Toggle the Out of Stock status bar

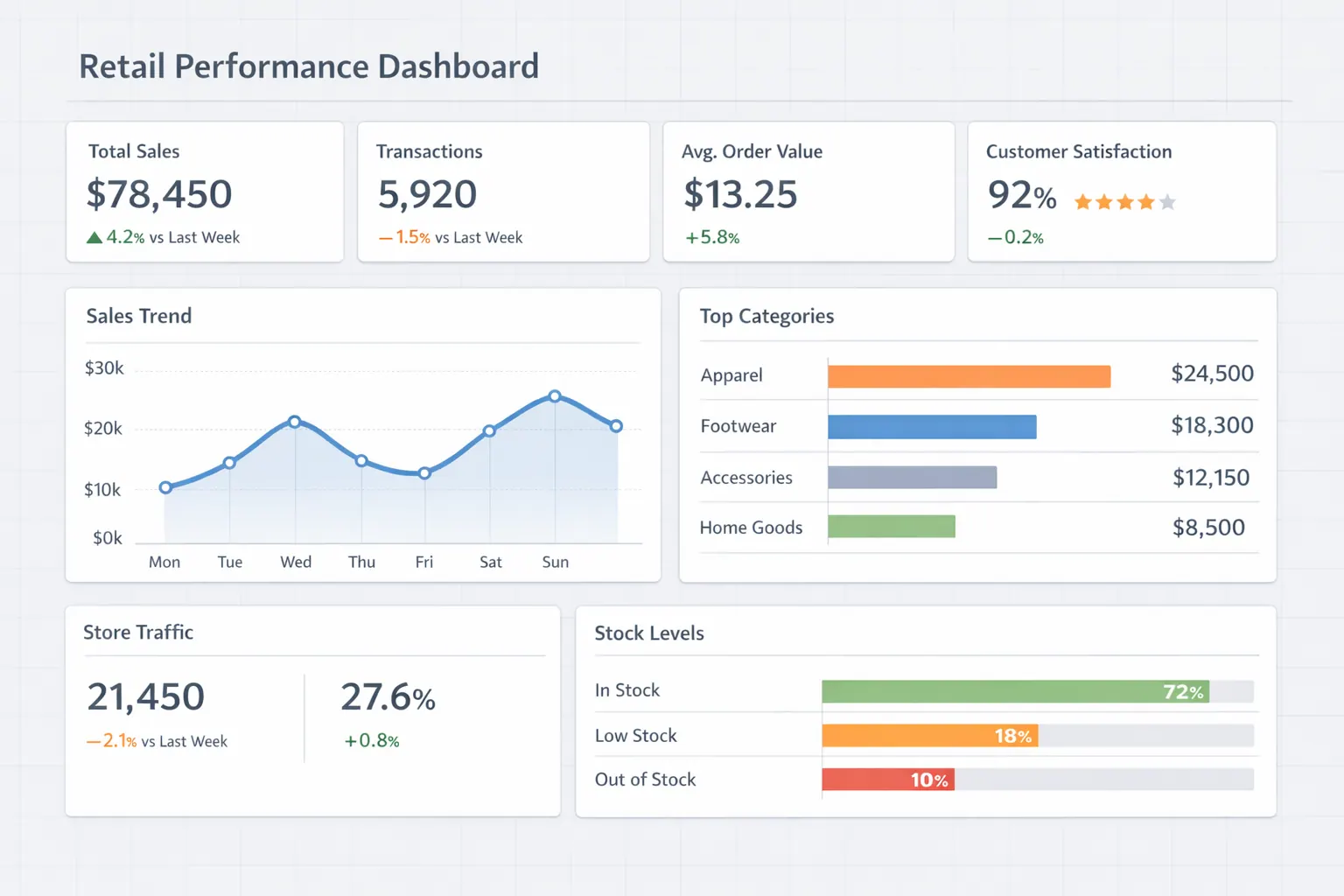[888, 779]
